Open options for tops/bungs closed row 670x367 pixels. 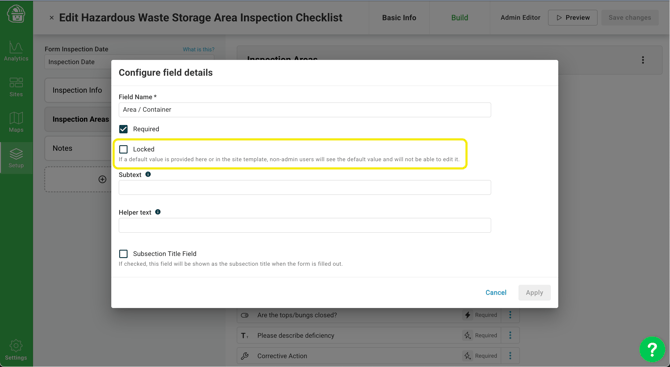(x=510, y=315)
